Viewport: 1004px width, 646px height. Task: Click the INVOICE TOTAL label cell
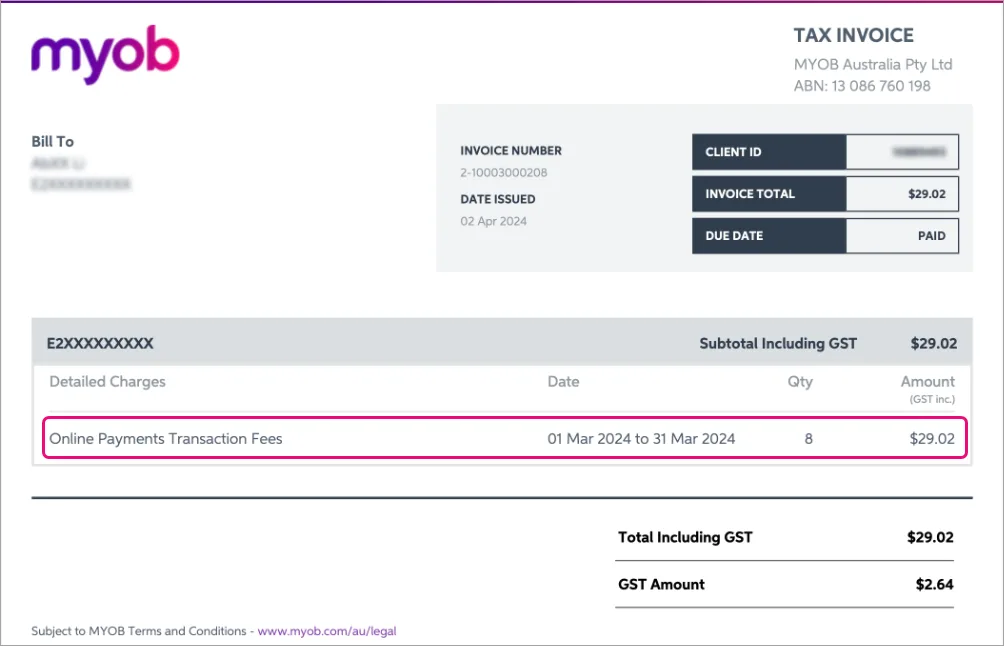(x=769, y=194)
